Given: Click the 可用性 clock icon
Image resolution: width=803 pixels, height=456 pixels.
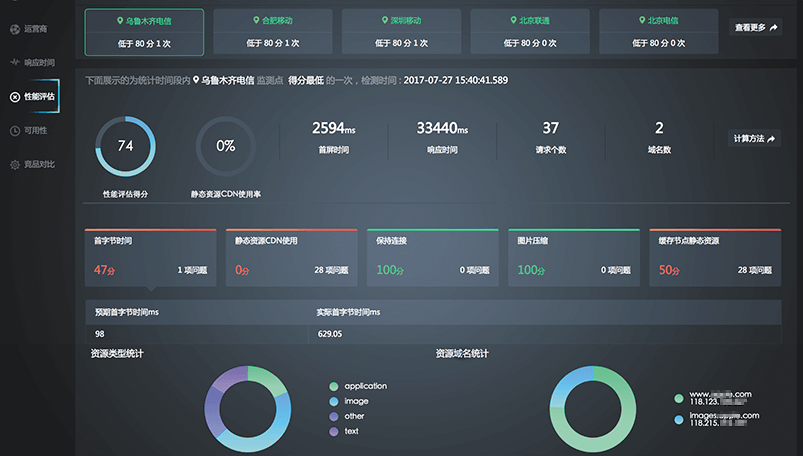Looking at the screenshot, I should click(14, 131).
